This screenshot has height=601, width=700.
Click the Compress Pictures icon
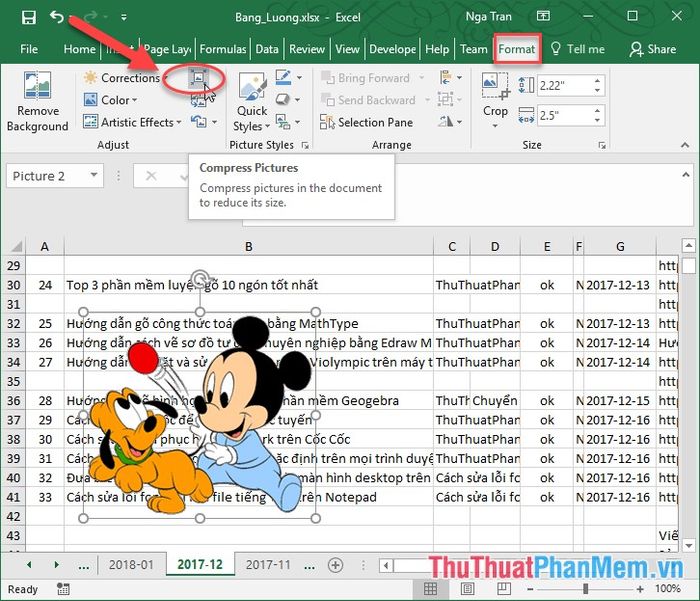(198, 78)
